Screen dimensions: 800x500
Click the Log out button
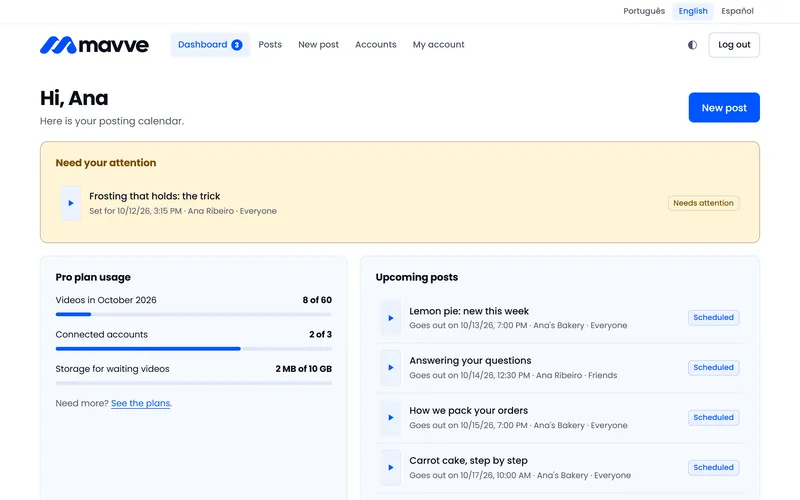tap(734, 45)
